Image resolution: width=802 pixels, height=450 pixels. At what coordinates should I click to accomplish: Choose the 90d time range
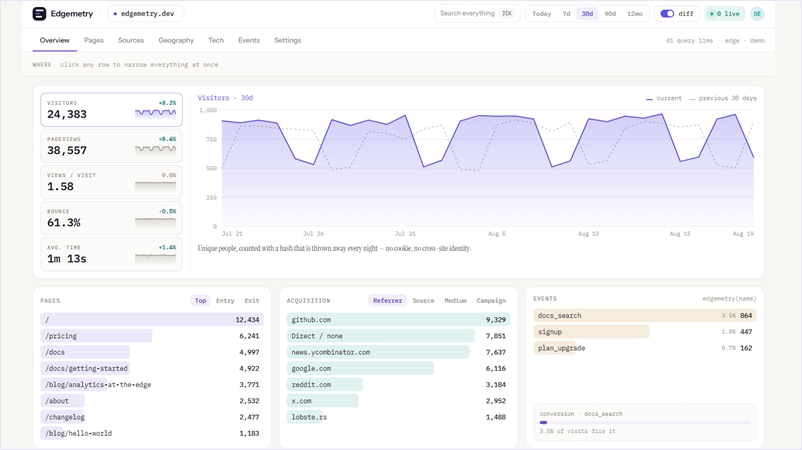point(610,14)
